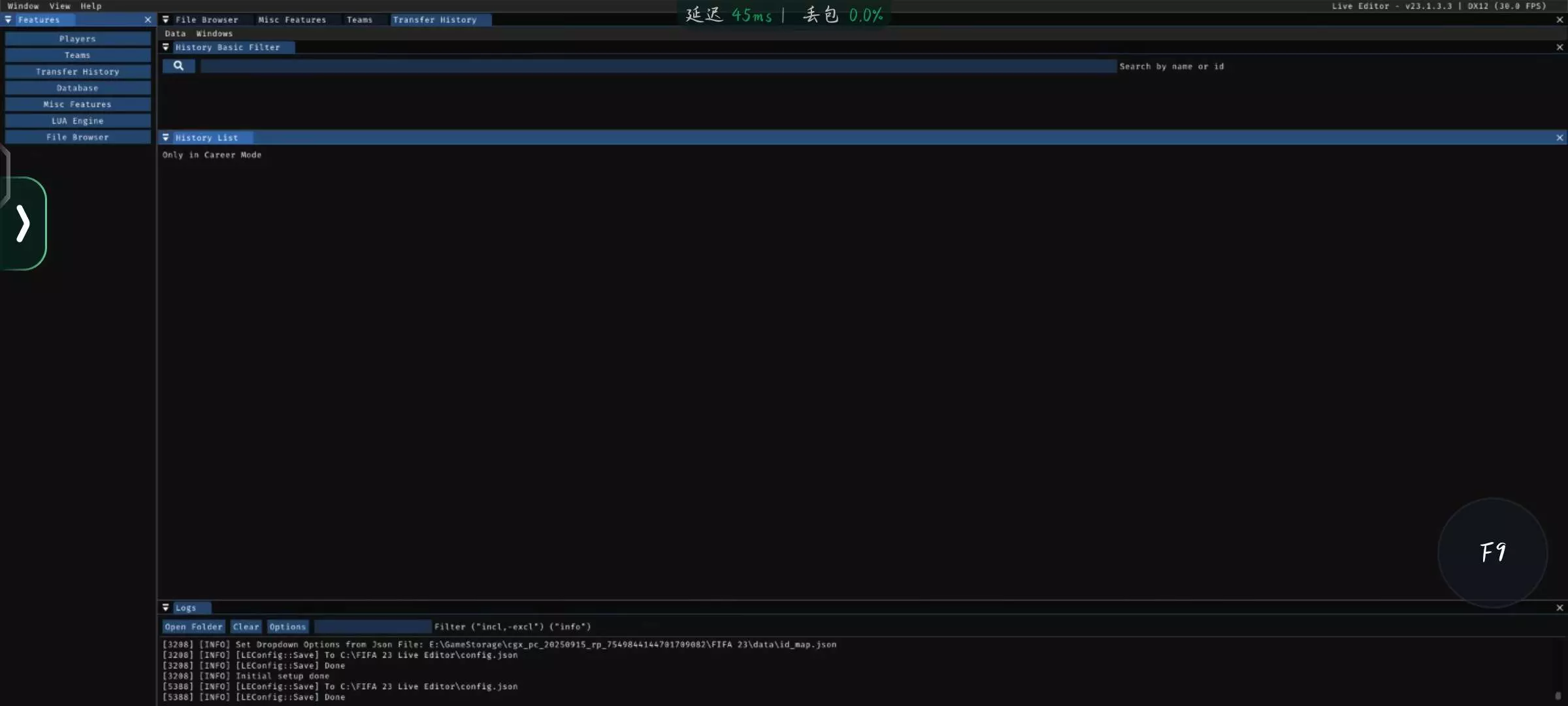The height and width of the screenshot is (706, 1568).
Task: Close the Features panel
Action: pyautogui.click(x=148, y=20)
